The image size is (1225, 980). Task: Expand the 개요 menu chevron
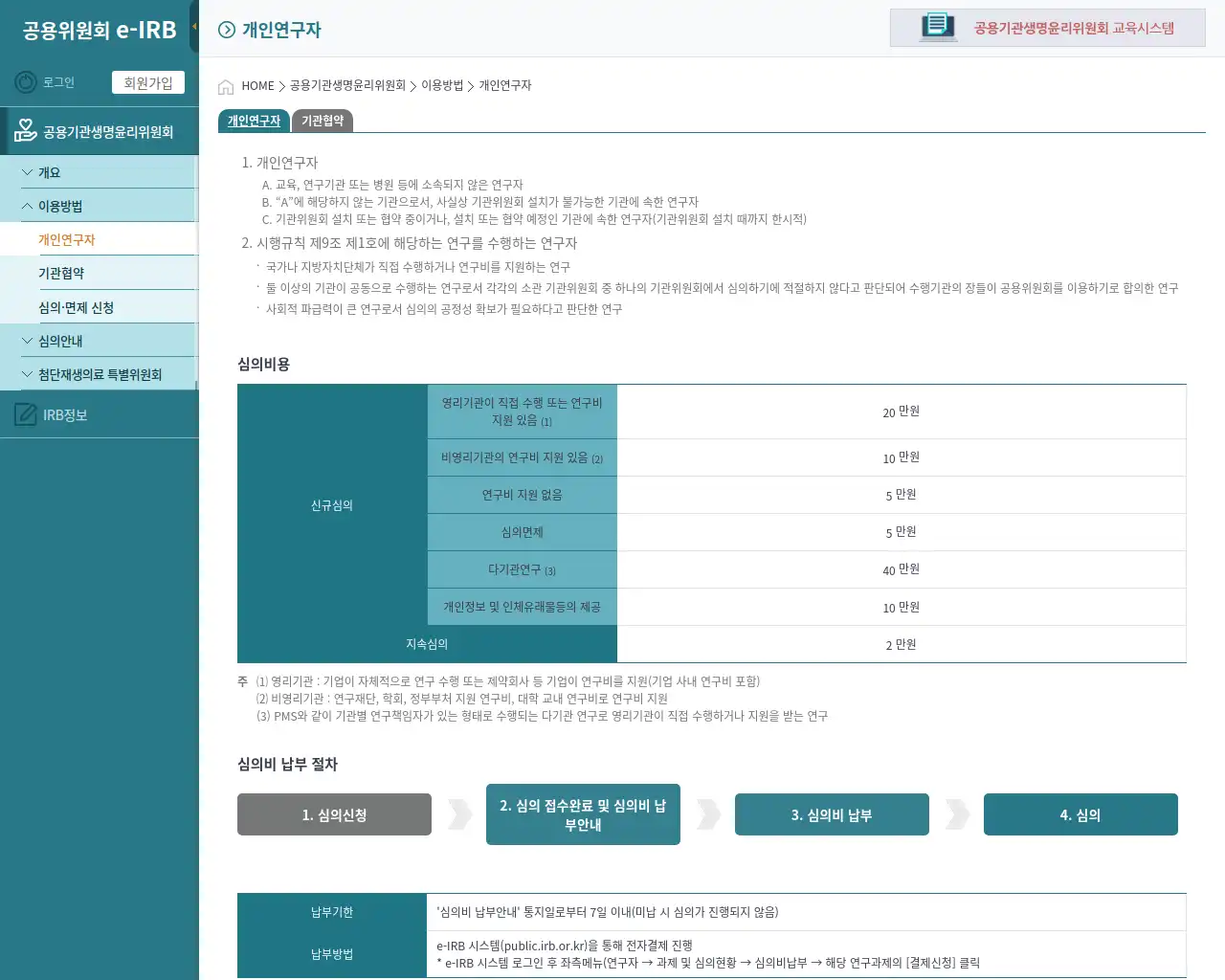[27, 172]
